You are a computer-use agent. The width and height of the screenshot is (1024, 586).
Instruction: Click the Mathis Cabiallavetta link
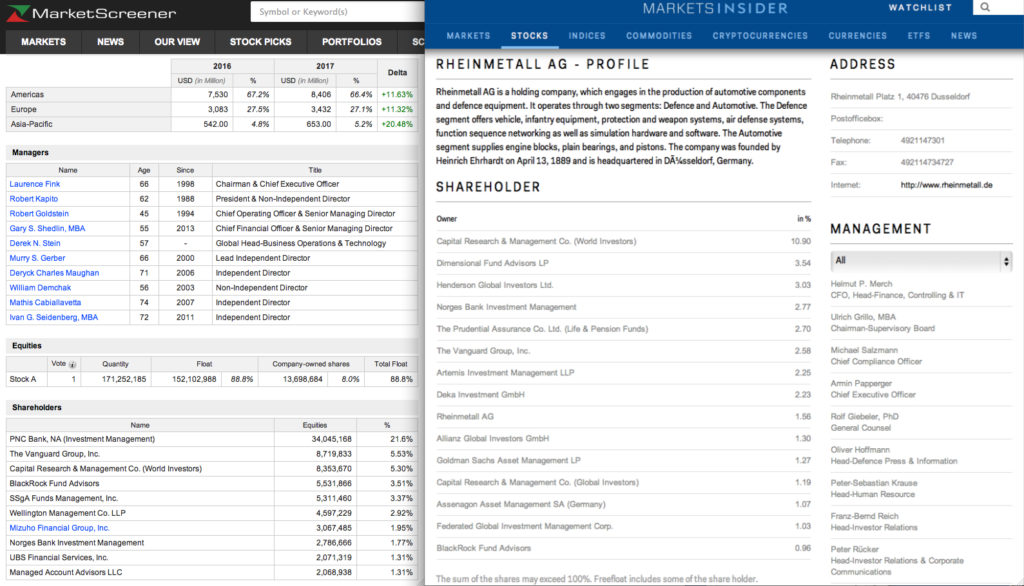coord(45,302)
